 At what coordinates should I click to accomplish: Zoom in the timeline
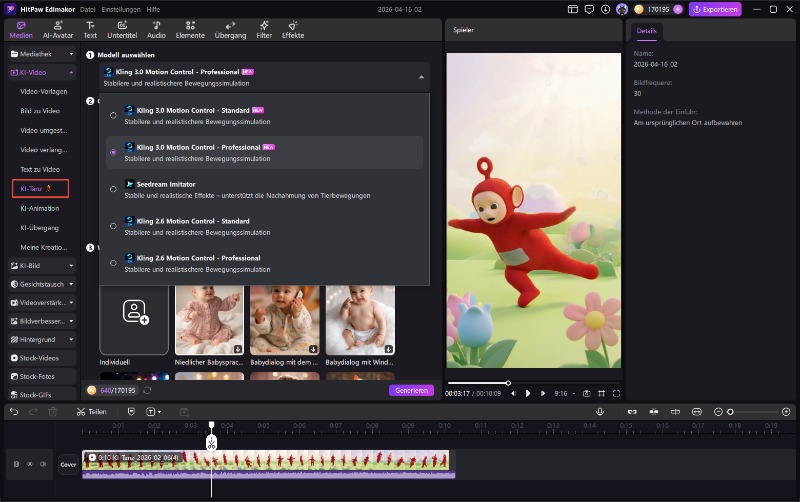coord(786,412)
